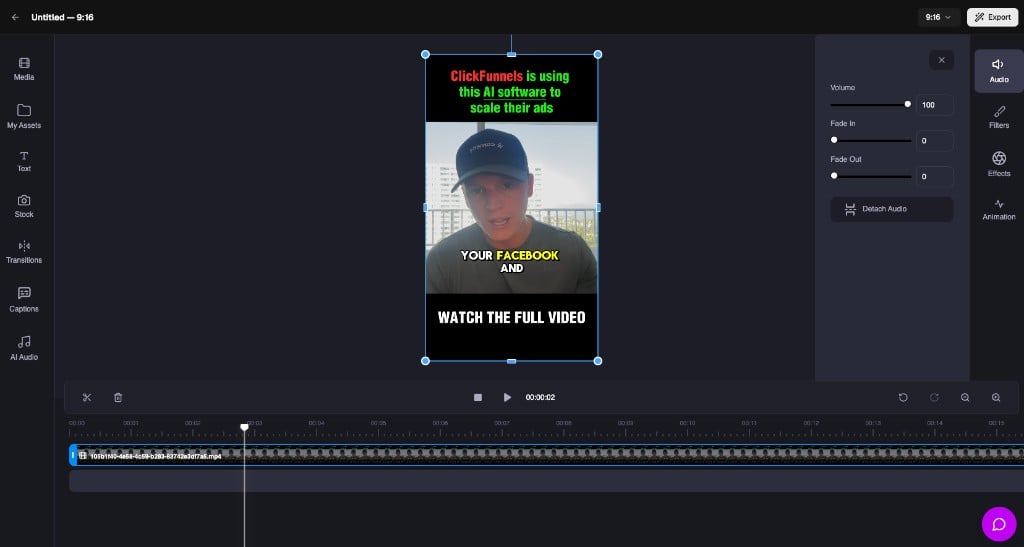Click the bottom-left resize handle of preview
The image size is (1024, 547).
(425, 361)
